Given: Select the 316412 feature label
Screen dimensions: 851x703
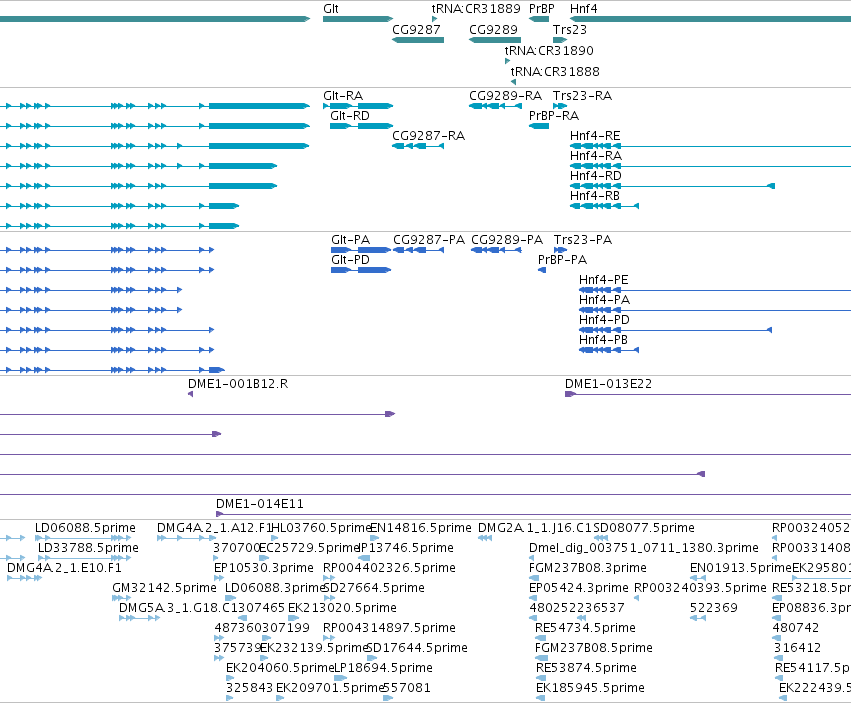Looking at the screenshot, I should coord(797,648).
